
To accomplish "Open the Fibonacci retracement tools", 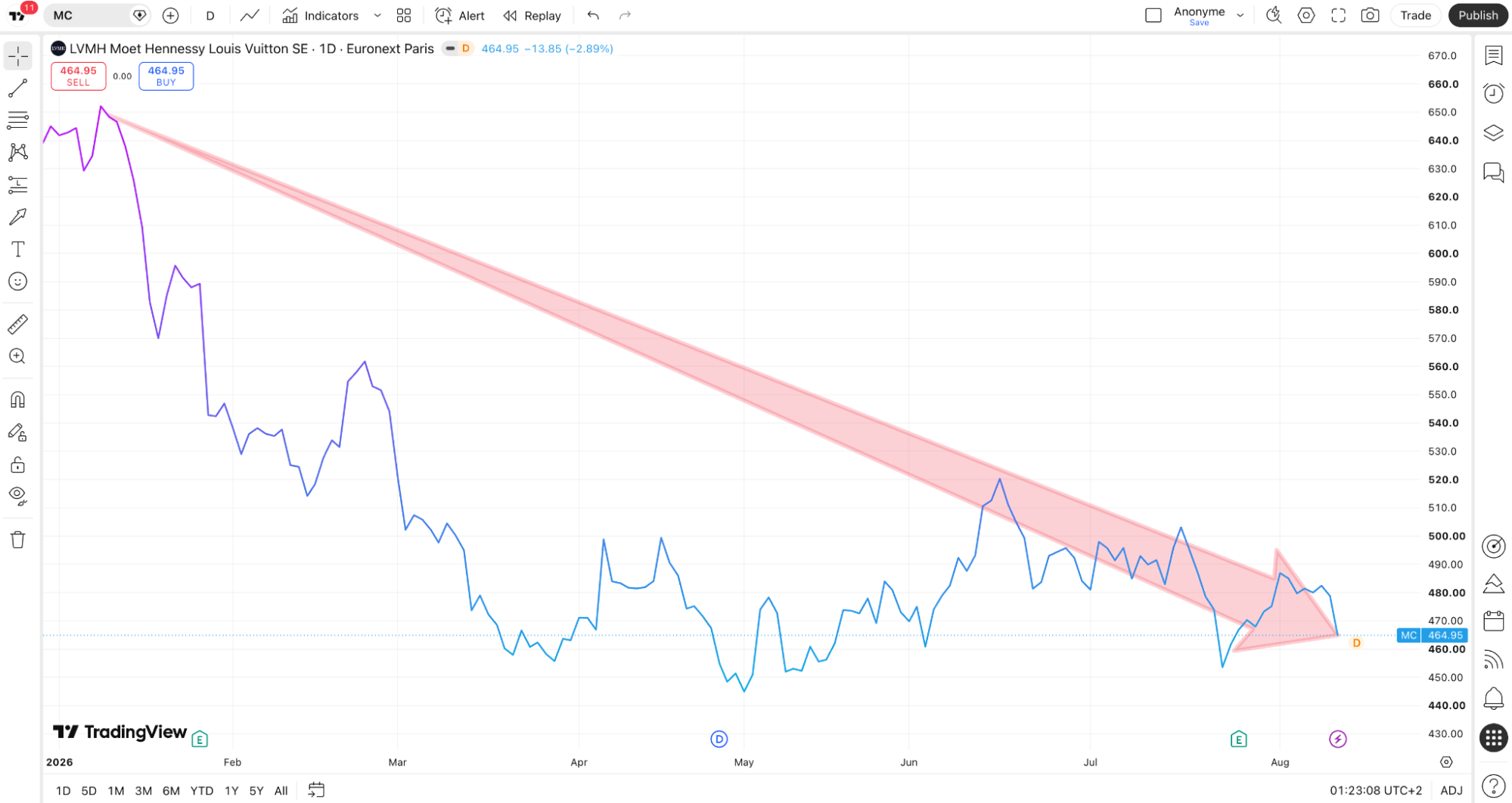I will pyautogui.click(x=18, y=120).
